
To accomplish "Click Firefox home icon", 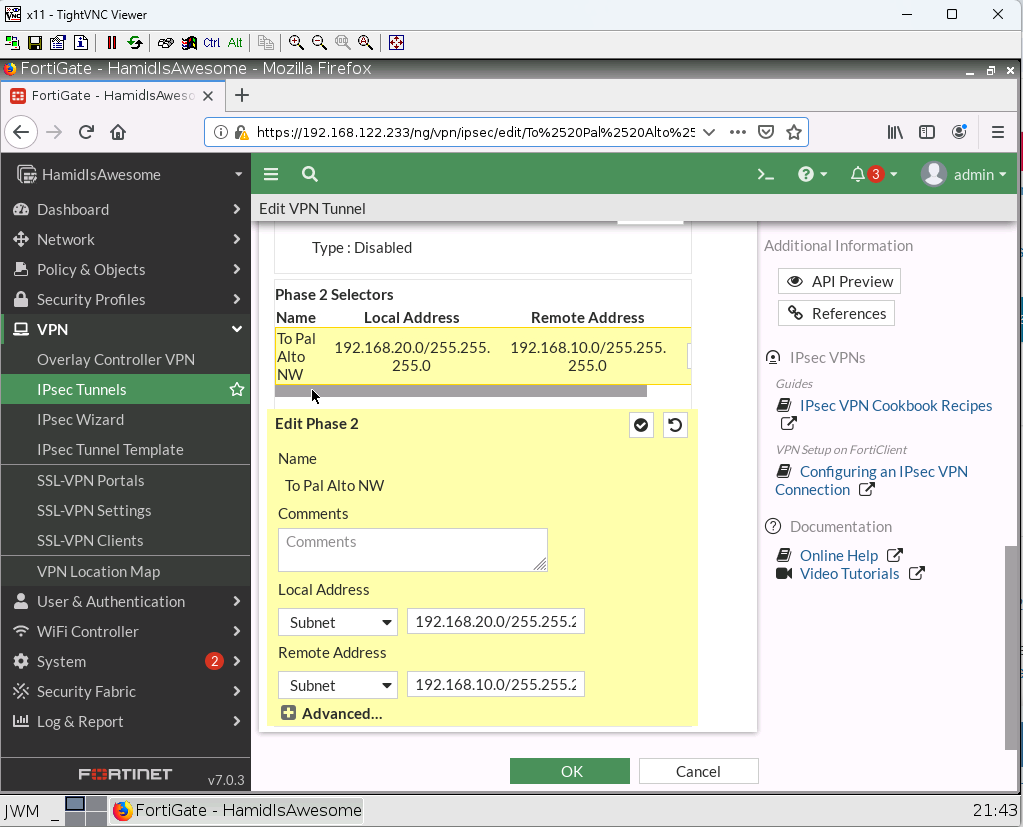I will pyautogui.click(x=118, y=132).
